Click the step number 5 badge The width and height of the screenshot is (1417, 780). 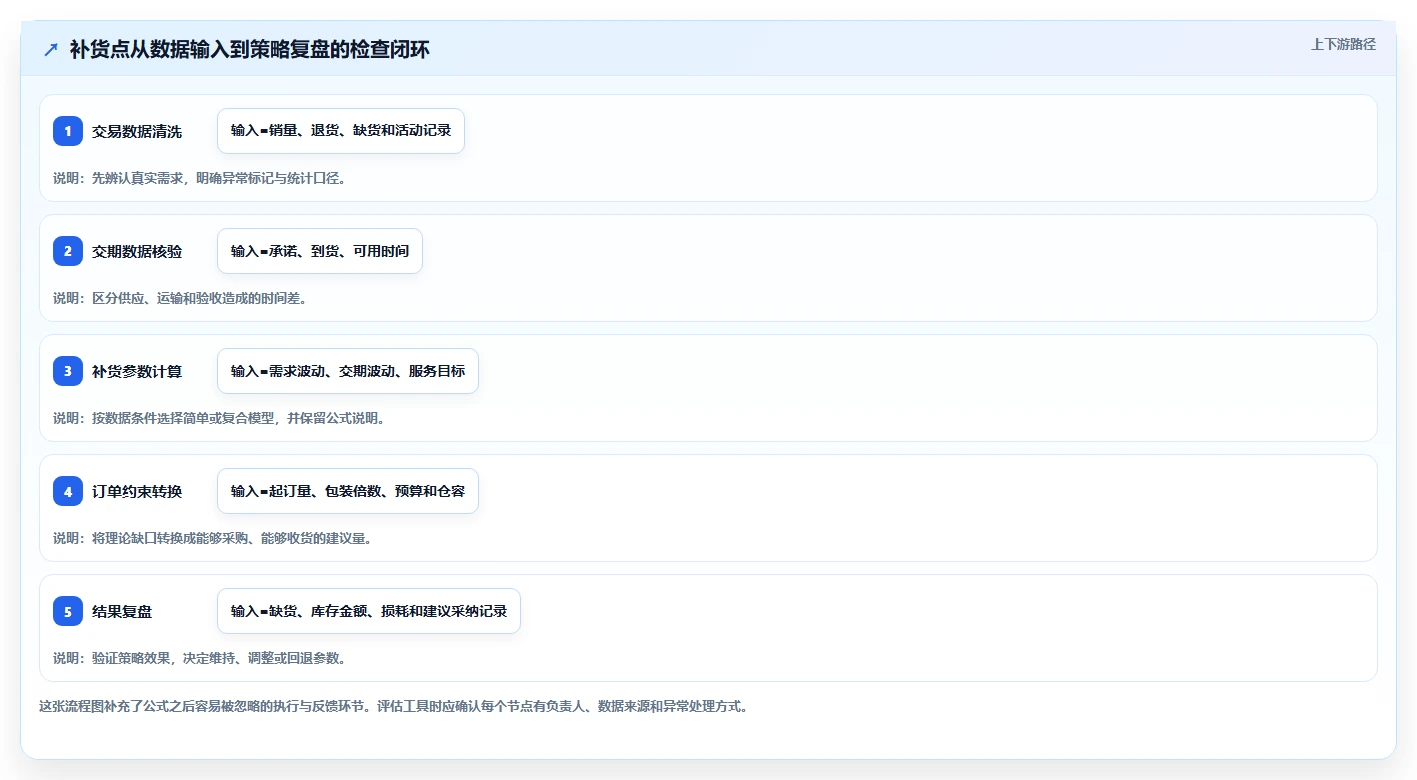pyautogui.click(x=68, y=611)
